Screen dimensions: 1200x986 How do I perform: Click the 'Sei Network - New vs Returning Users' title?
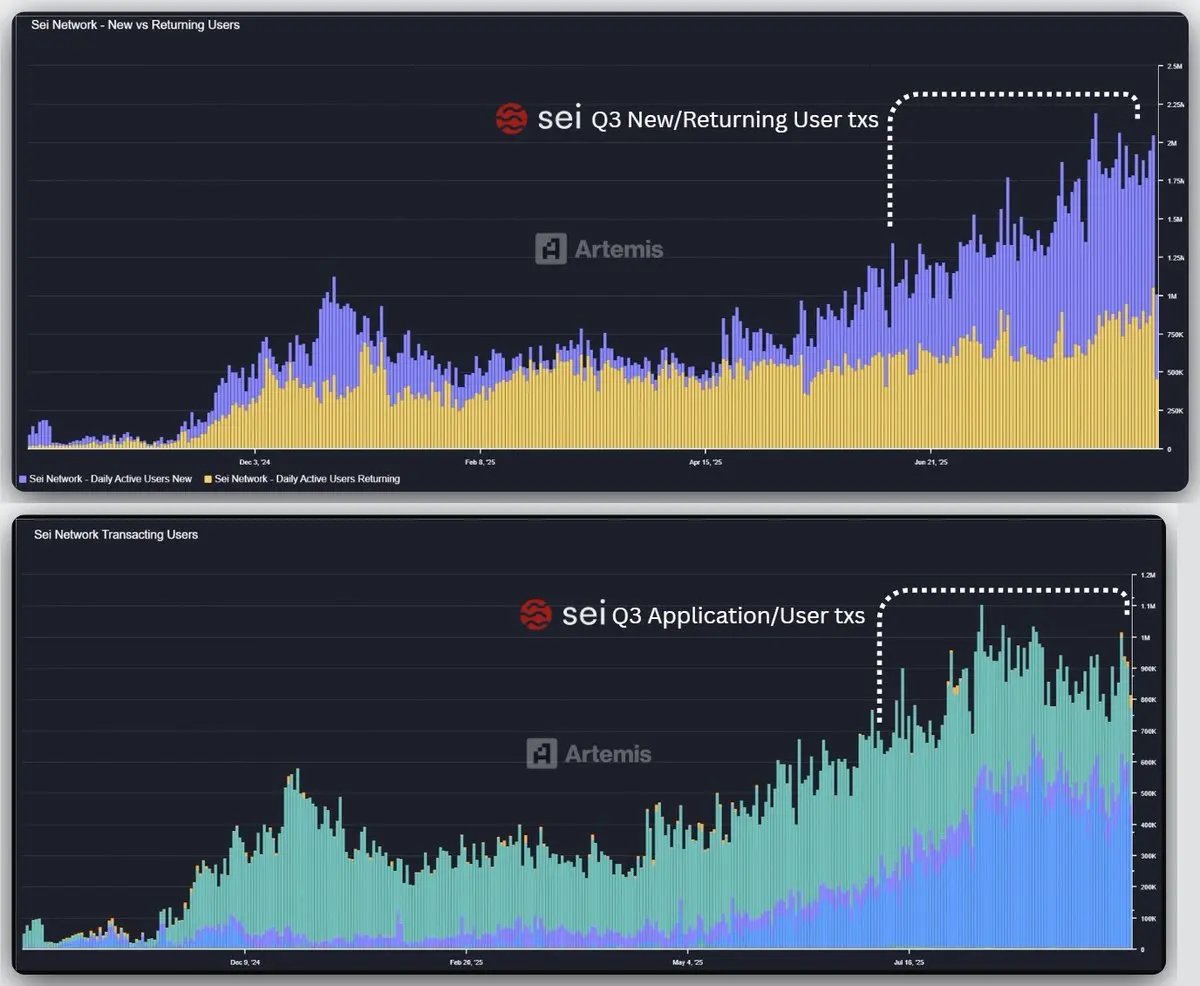136,25
